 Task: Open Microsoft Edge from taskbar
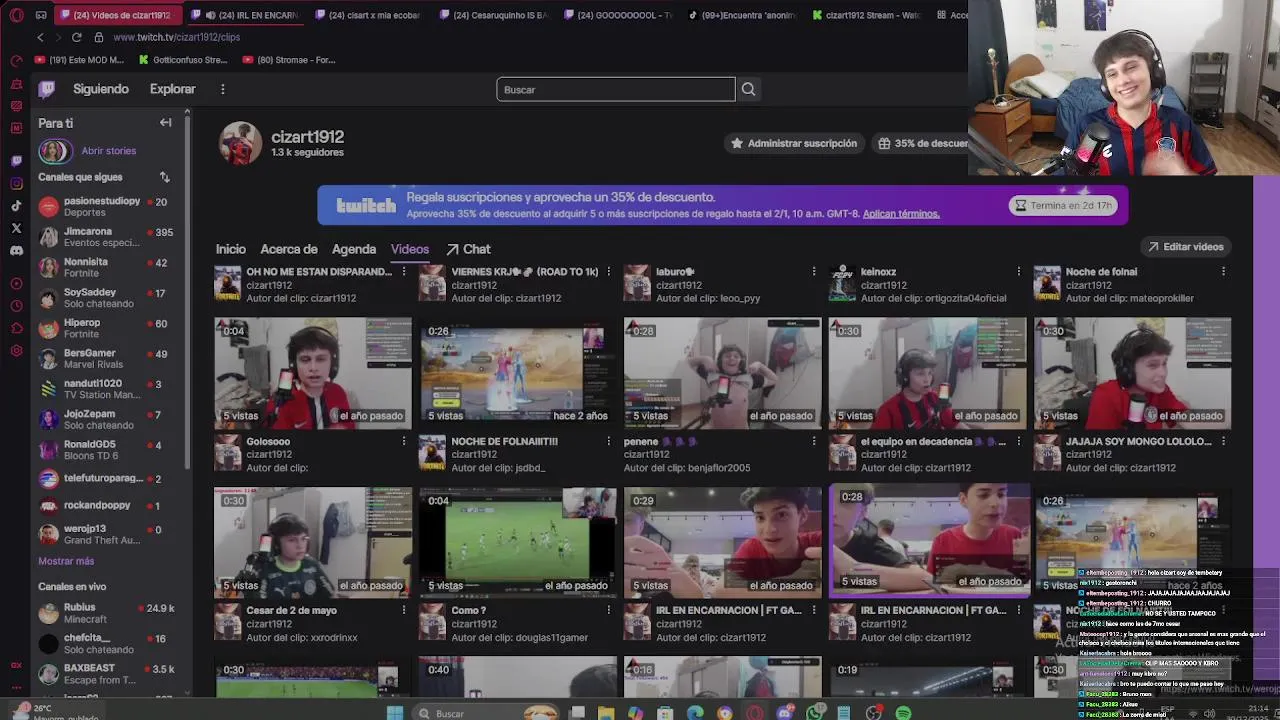pos(695,713)
